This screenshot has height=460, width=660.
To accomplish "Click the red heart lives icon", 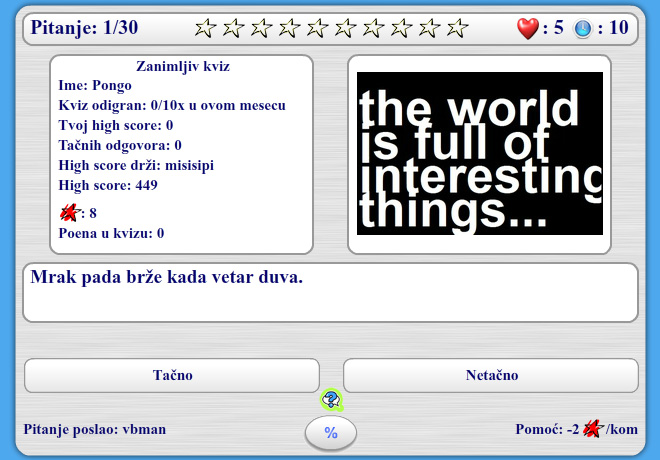I will [527, 28].
